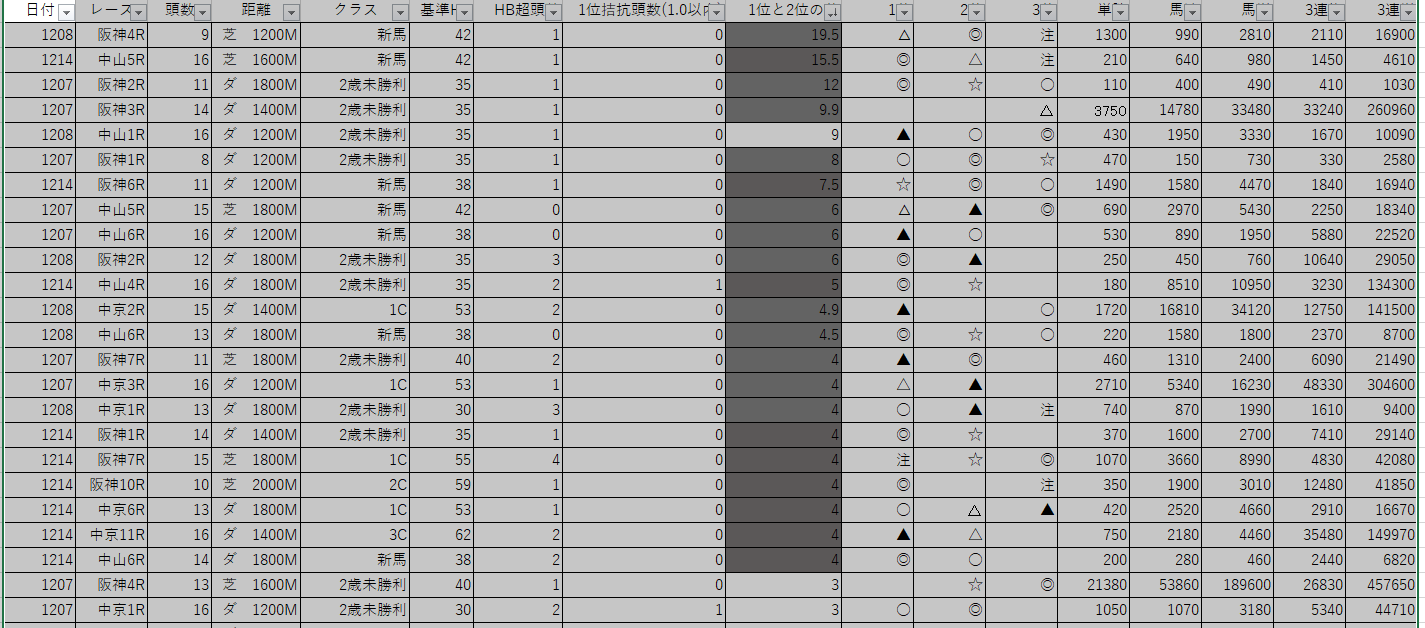Select the 基準H cell with value 55
This screenshot has height=628, width=1425.
(x=442, y=460)
